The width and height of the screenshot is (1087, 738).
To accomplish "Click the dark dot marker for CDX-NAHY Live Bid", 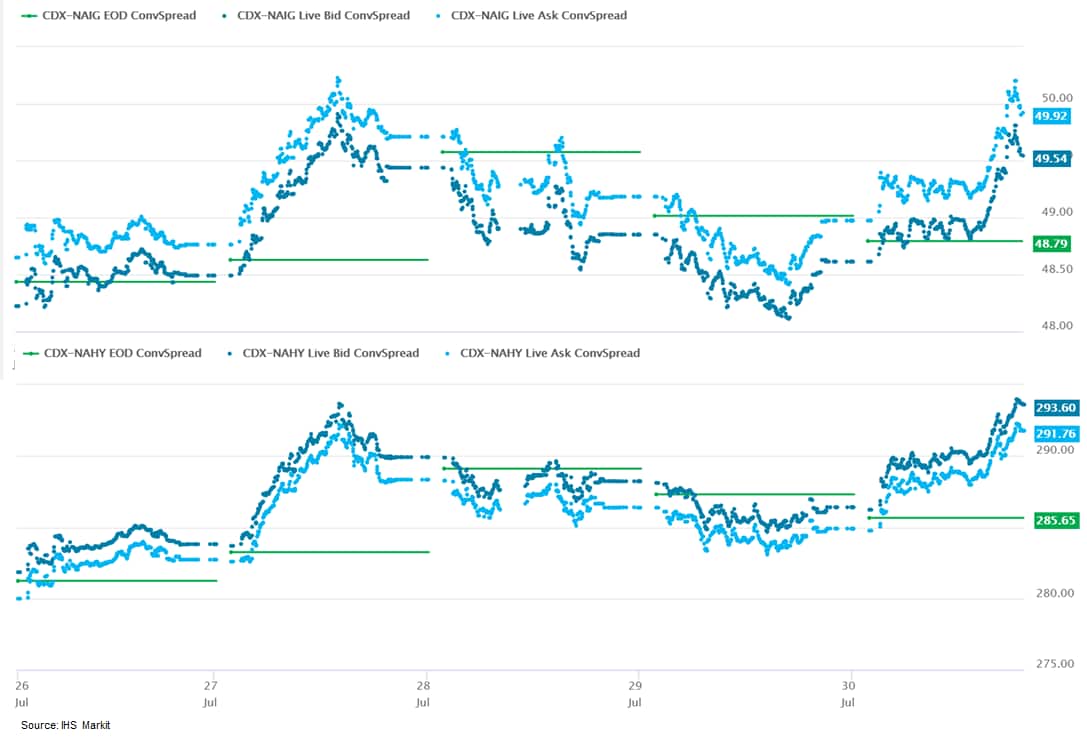I will click(x=230, y=353).
